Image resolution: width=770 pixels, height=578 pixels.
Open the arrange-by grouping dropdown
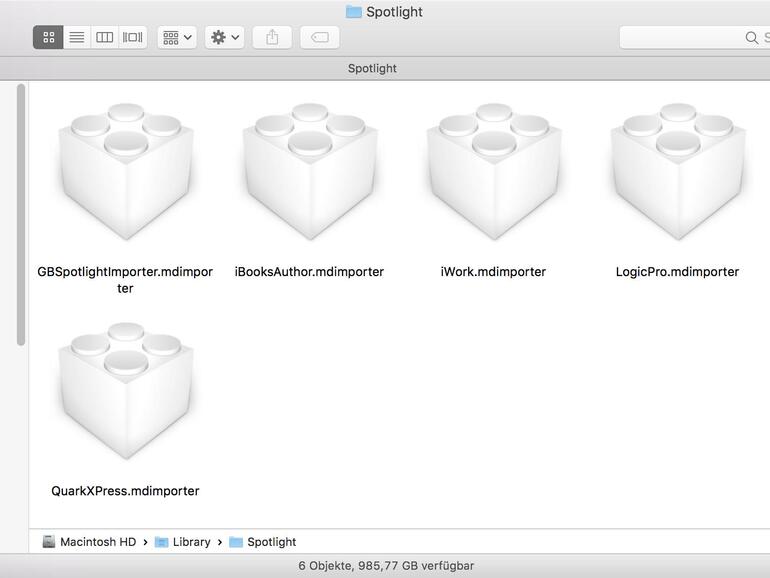[x=177, y=37]
